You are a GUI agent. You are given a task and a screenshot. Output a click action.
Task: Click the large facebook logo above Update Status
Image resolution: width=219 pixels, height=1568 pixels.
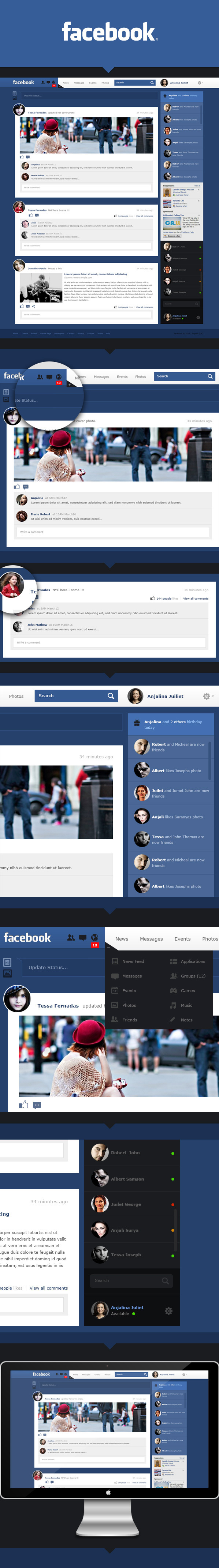tap(27, 937)
